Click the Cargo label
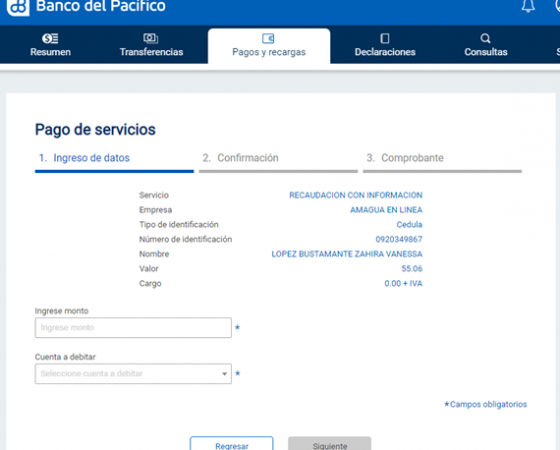 click(x=150, y=283)
